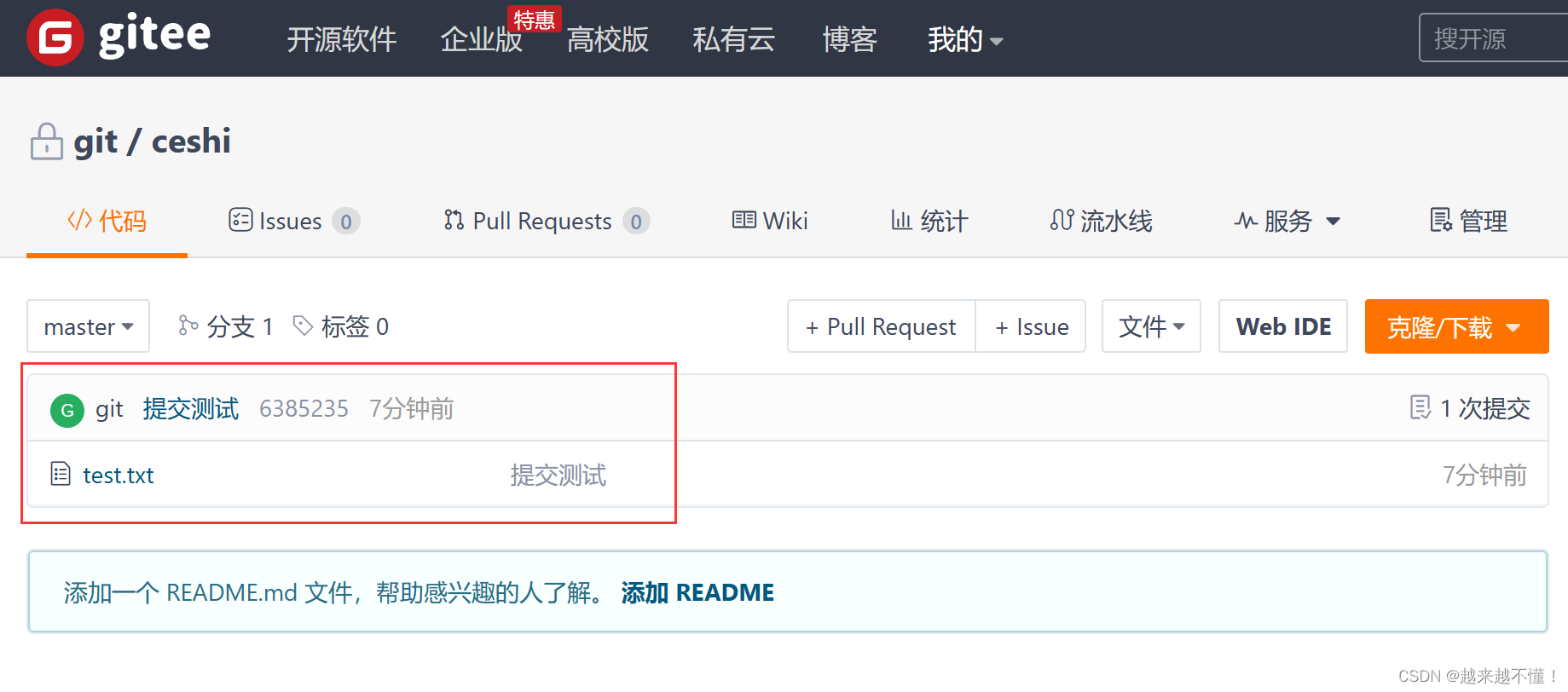Image resolution: width=1568 pixels, height=692 pixels.
Task: Click the commits icon beside 1 次提交
Action: tap(1420, 407)
